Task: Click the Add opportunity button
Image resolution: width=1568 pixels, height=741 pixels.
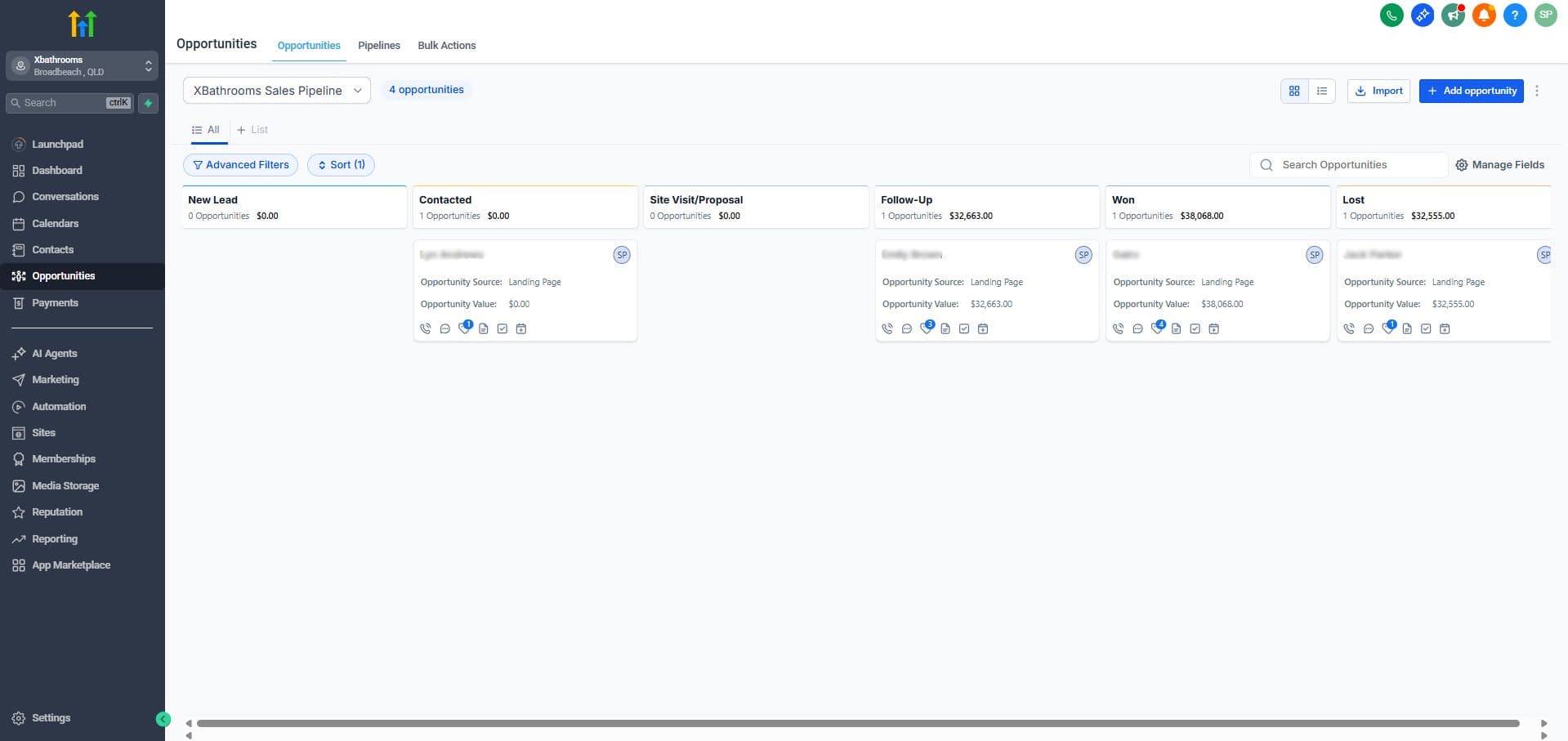Action: tap(1471, 91)
